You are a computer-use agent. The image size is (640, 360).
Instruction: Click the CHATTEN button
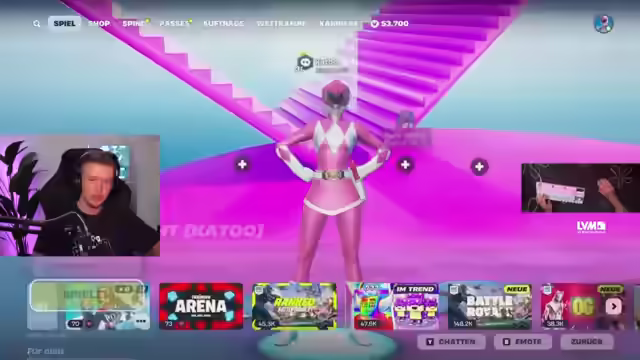(x=451, y=342)
